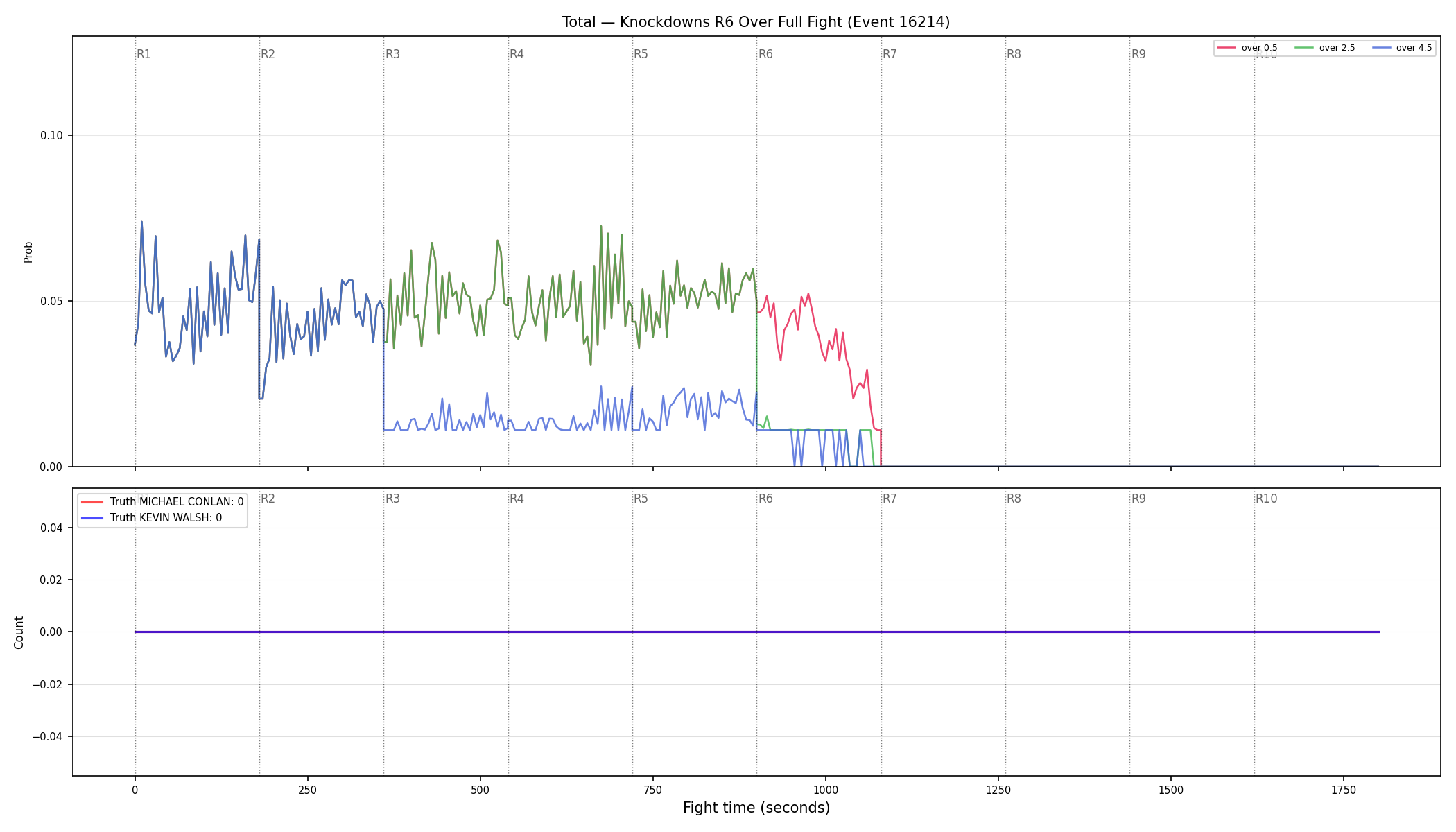This screenshot has height=832, width=1456.
Task: Click the 250 tick on x-axis
Action: coord(307,790)
